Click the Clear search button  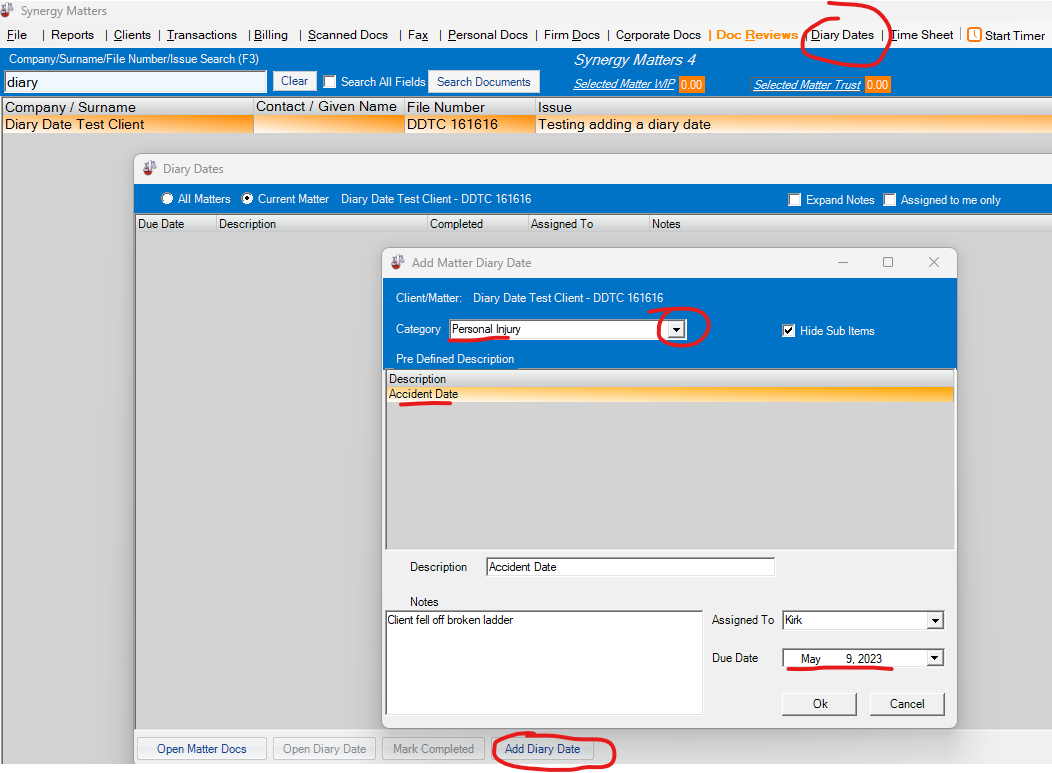tap(294, 81)
